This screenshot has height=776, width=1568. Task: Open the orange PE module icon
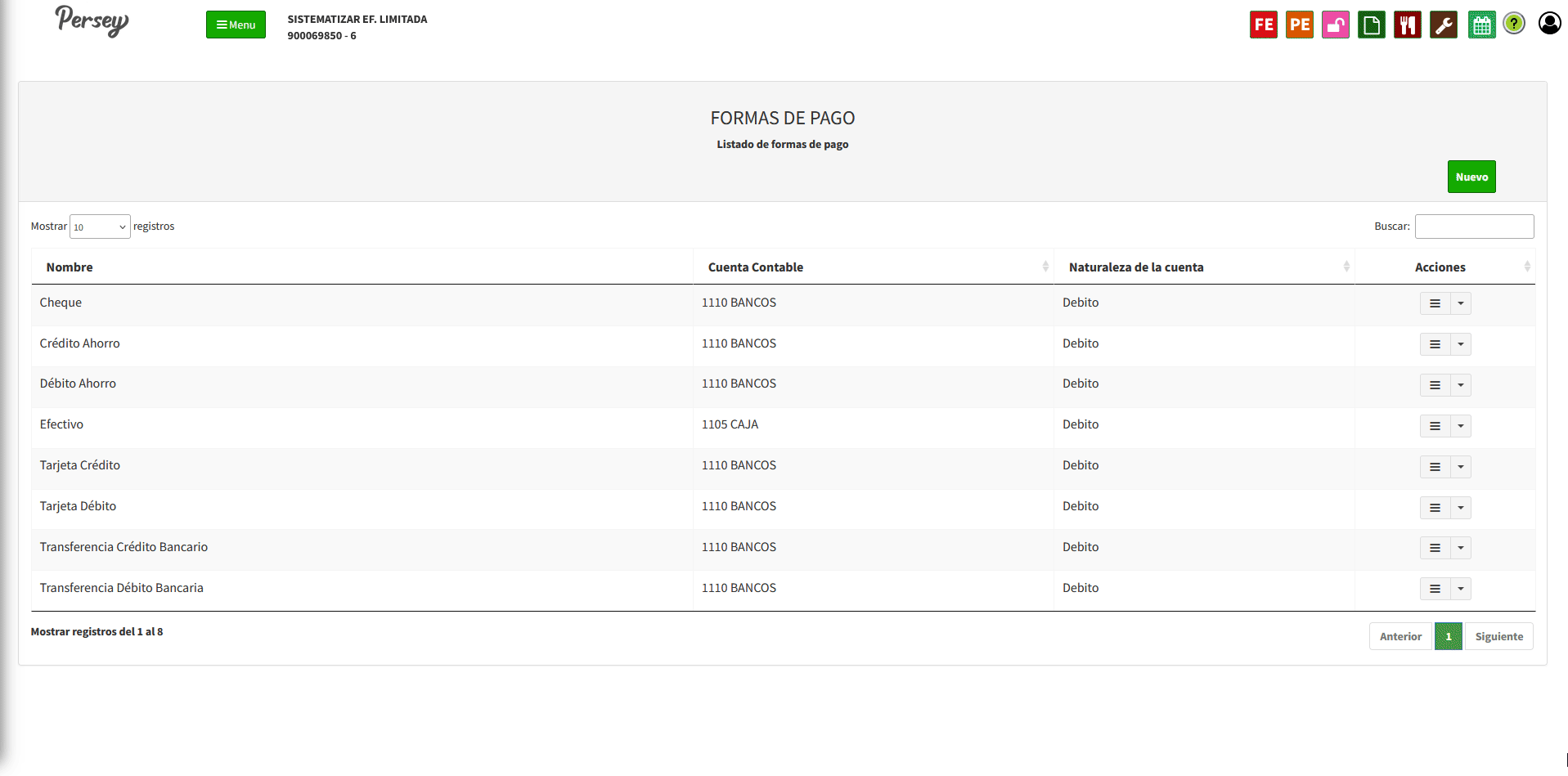pos(1299,25)
